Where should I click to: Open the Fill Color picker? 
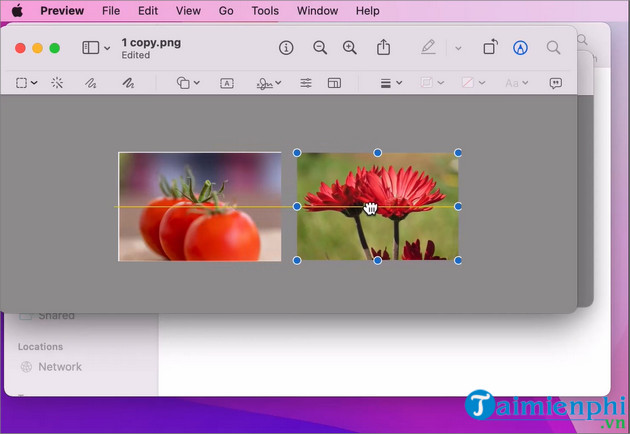point(467,83)
